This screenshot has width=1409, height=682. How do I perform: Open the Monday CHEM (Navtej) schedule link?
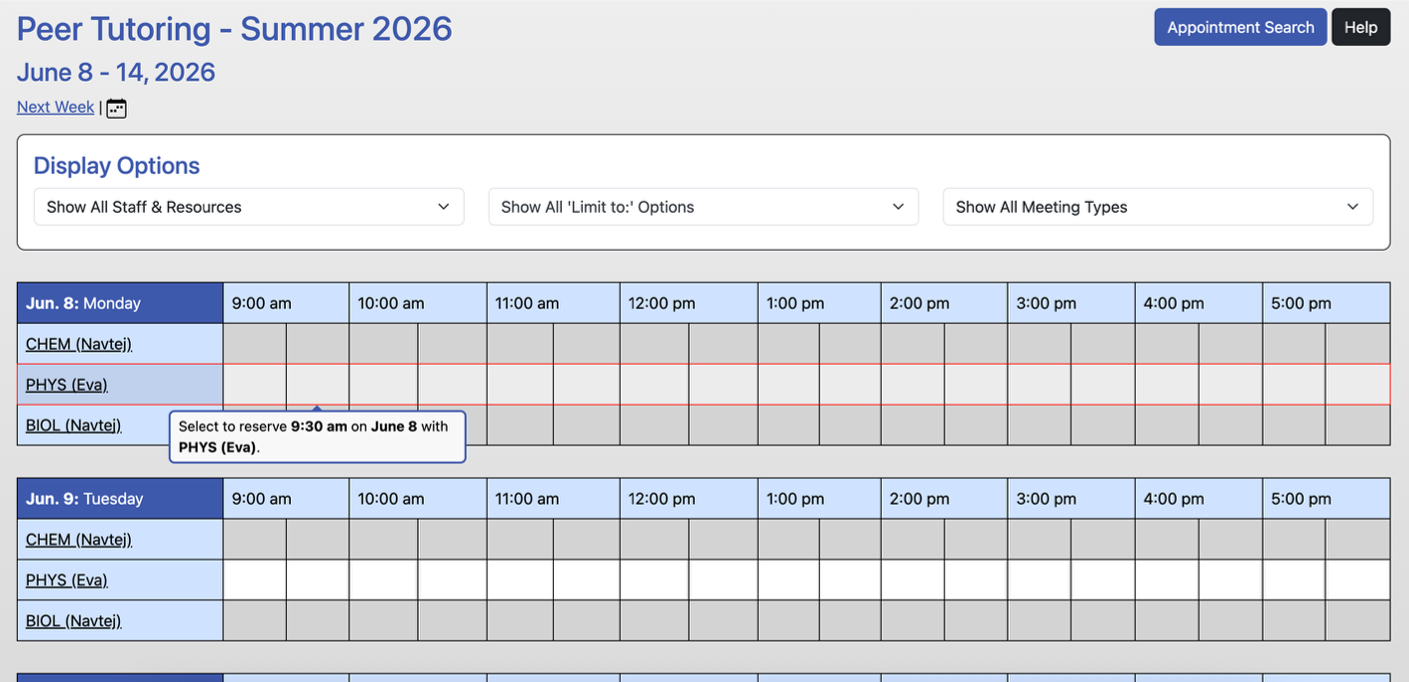click(x=79, y=344)
